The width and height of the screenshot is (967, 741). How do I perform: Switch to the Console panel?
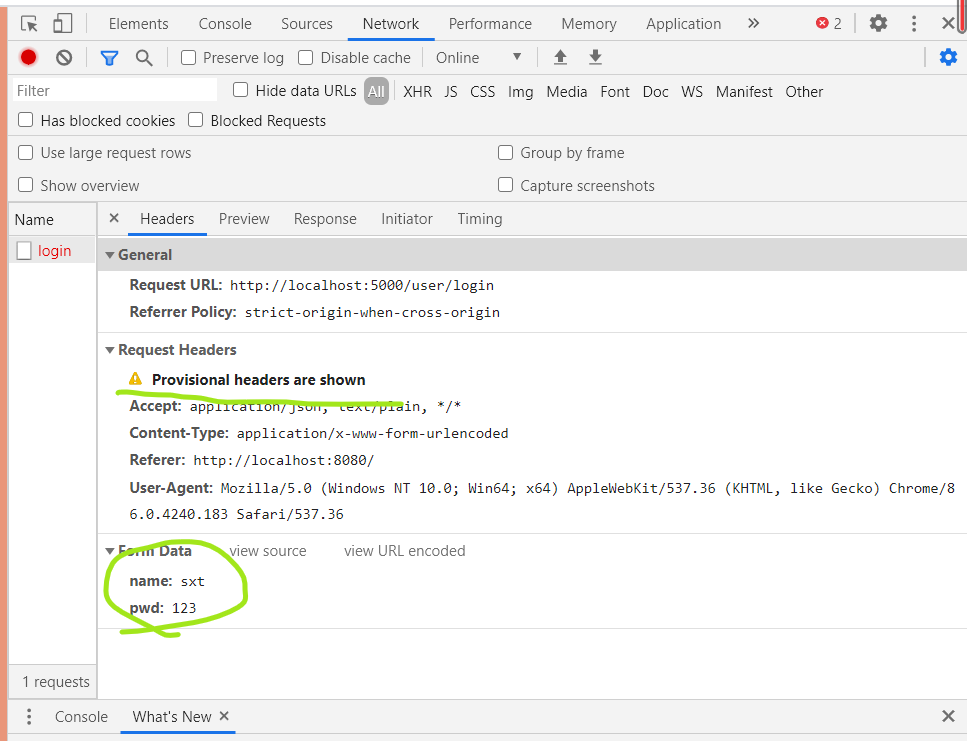pos(225,24)
